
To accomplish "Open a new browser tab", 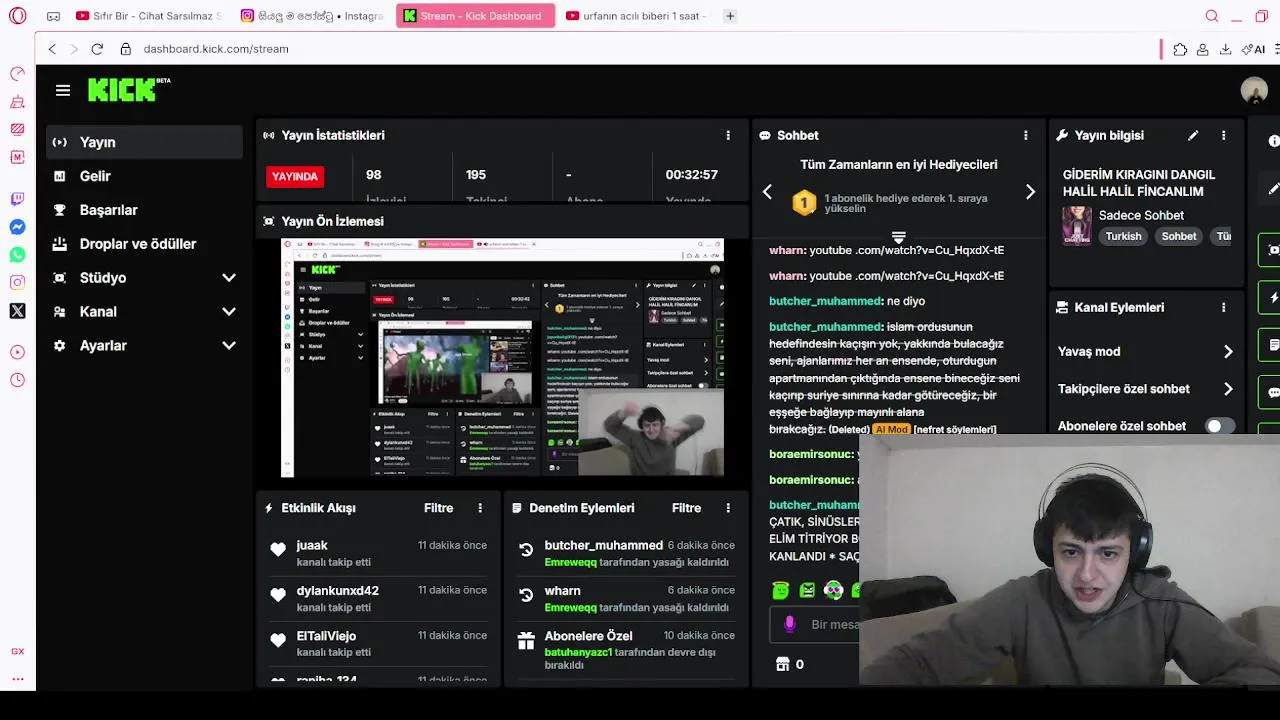I will tap(730, 16).
